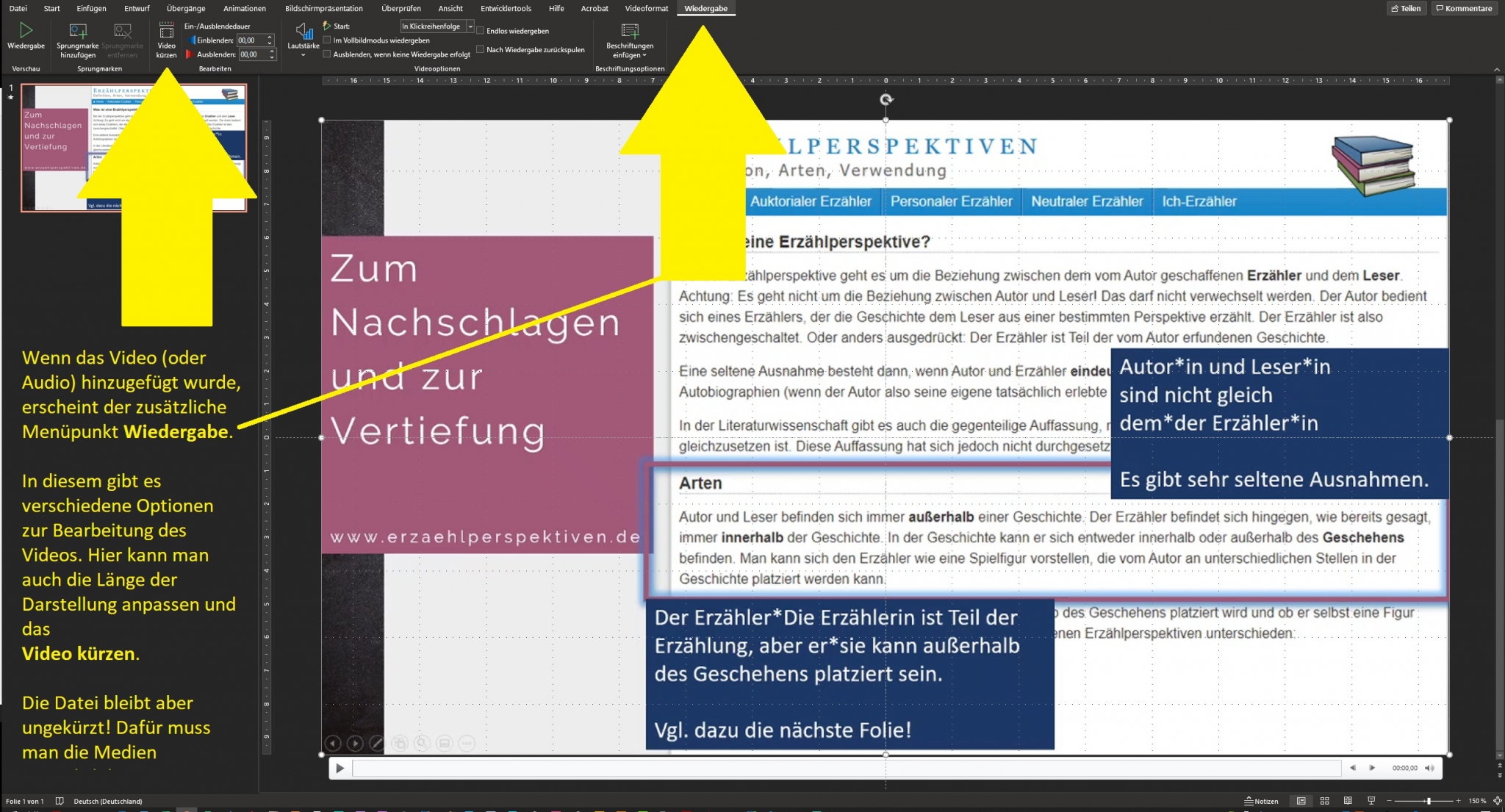Screen dimensions: 1505x812
Task: Click the zoom slider in status bar
Action: (x=1429, y=801)
